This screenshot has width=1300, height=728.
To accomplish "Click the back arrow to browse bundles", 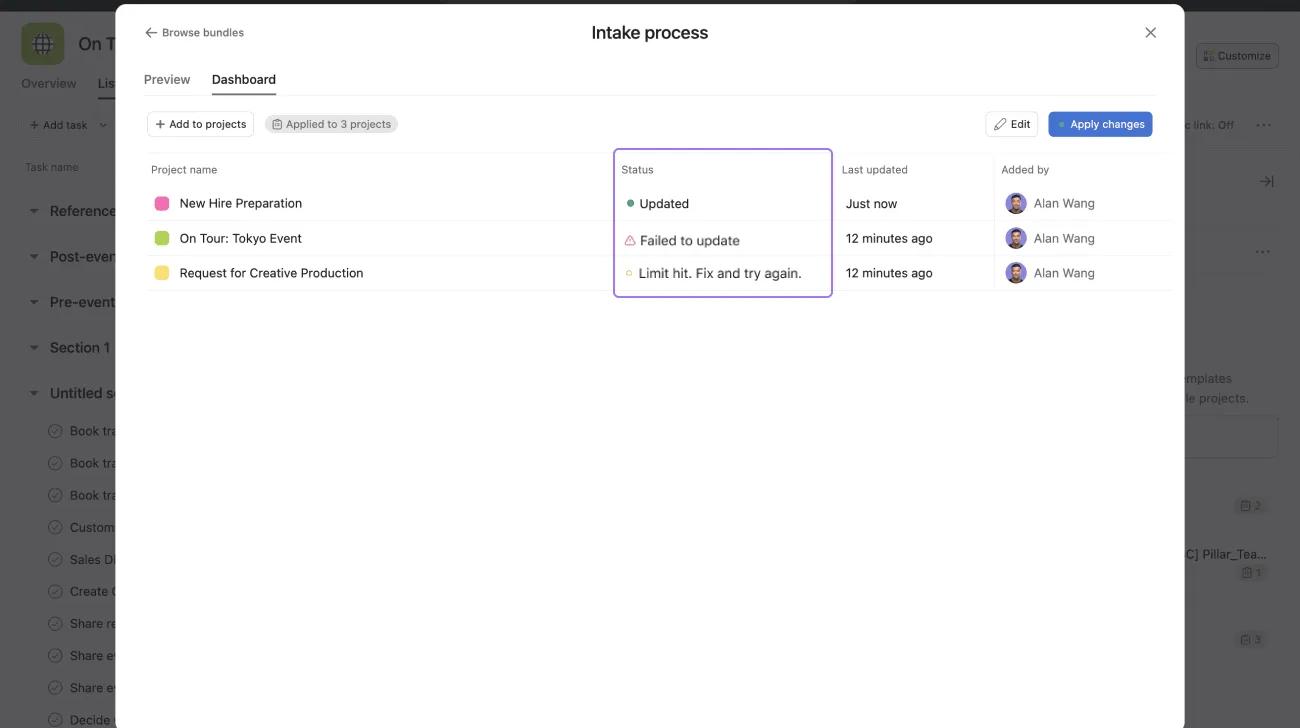I will pyautogui.click(x=151, y=33).
